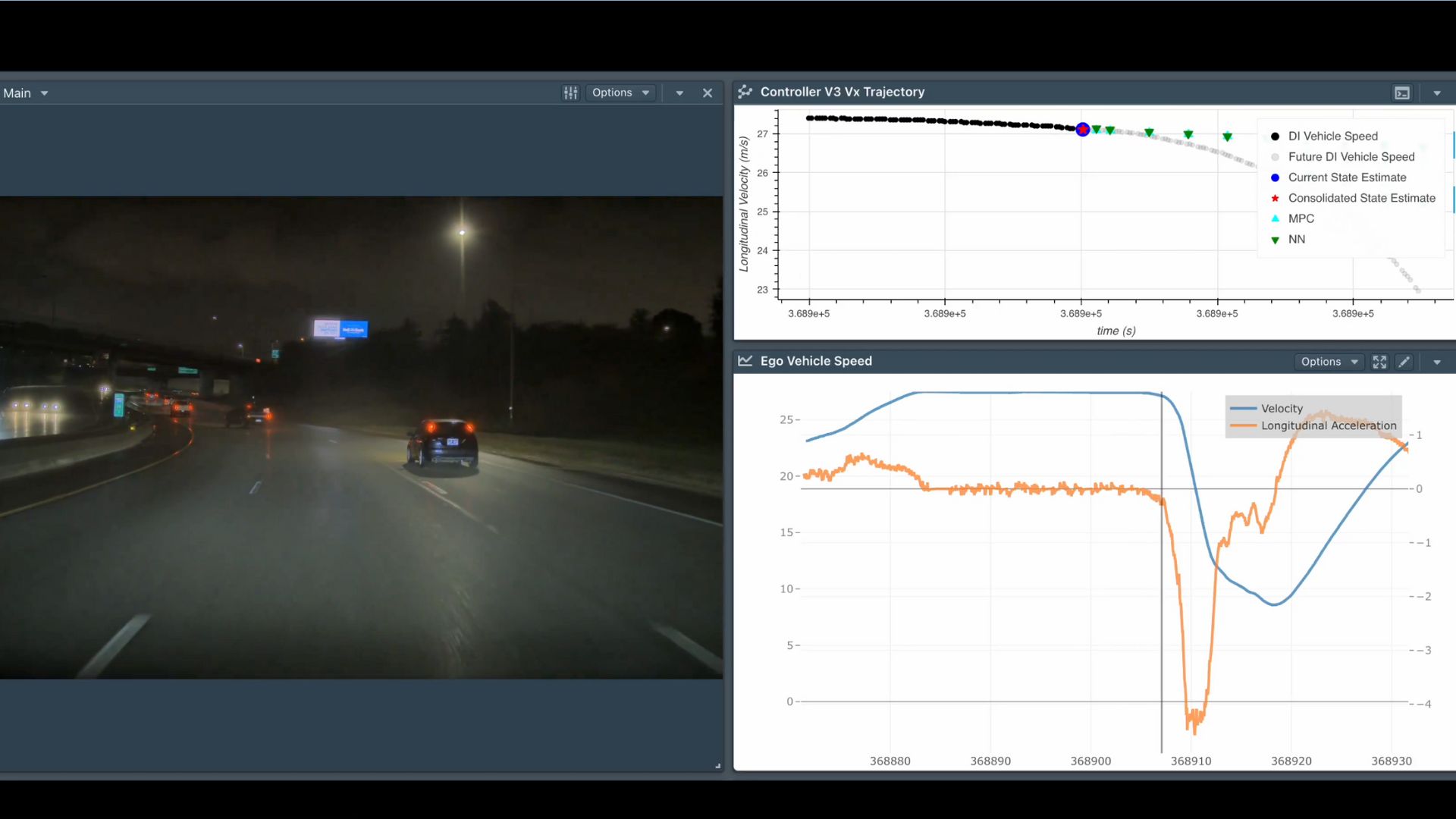The width and height of the screenshot is (1456, 819).
Task: Click the pencil edit icon in the Ego Vehicle Speed panel
Action: 1404,362
